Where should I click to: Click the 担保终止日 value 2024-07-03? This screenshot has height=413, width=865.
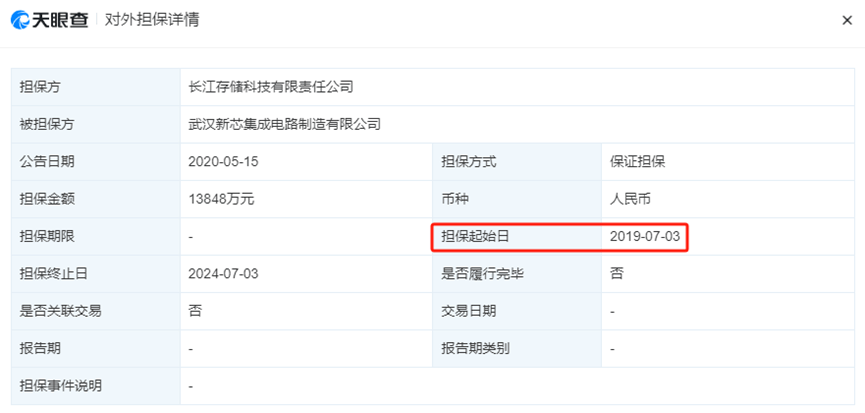point(223,273)
